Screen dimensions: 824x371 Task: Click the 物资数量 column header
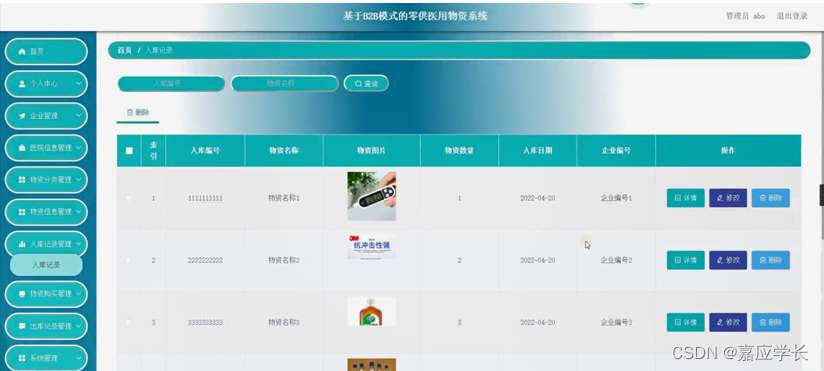tap(459, 151)
